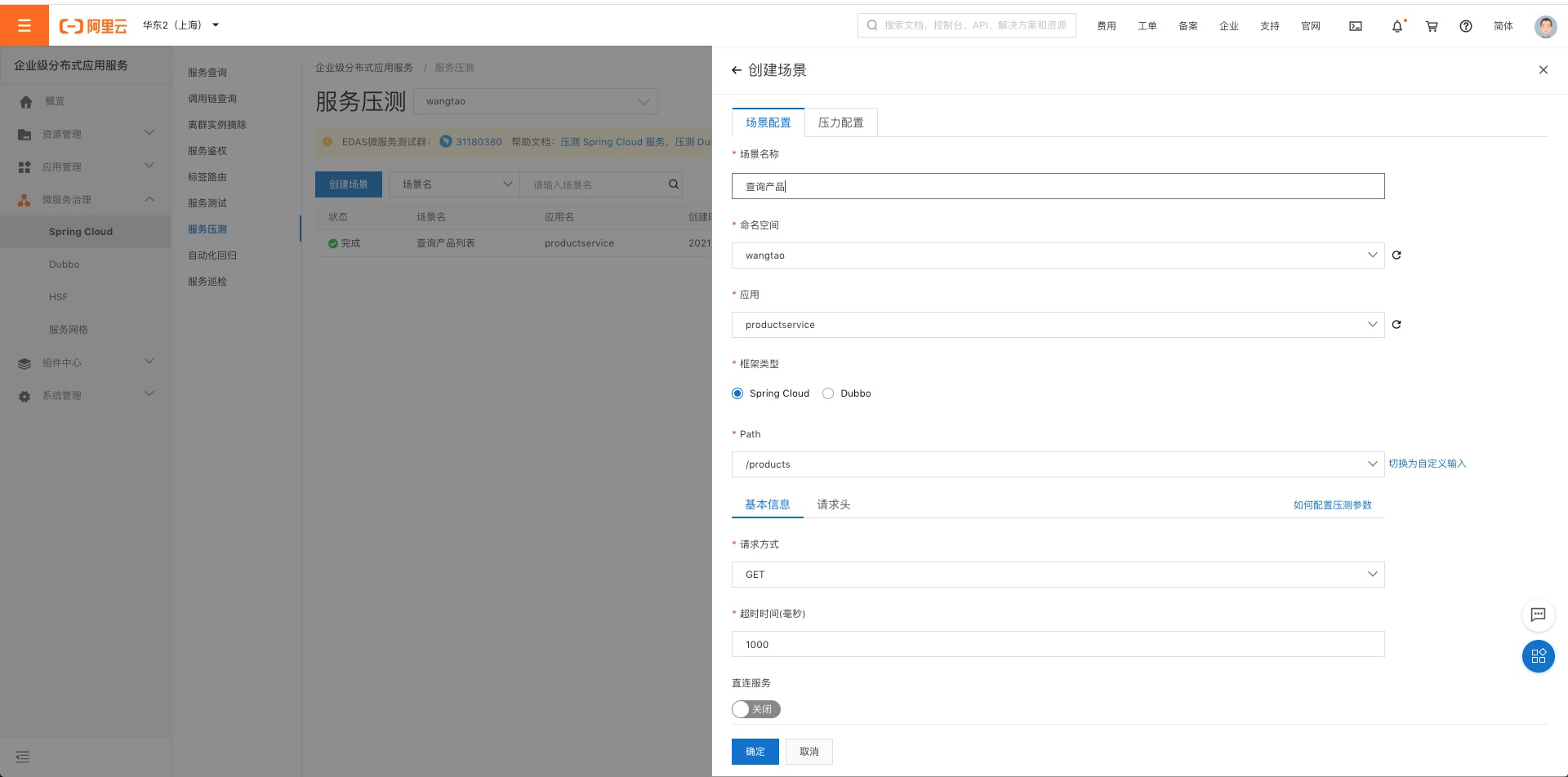Expand the 资源管理 sidebar section
Screen dimensions: 1568x777
[x=149, y=132]
